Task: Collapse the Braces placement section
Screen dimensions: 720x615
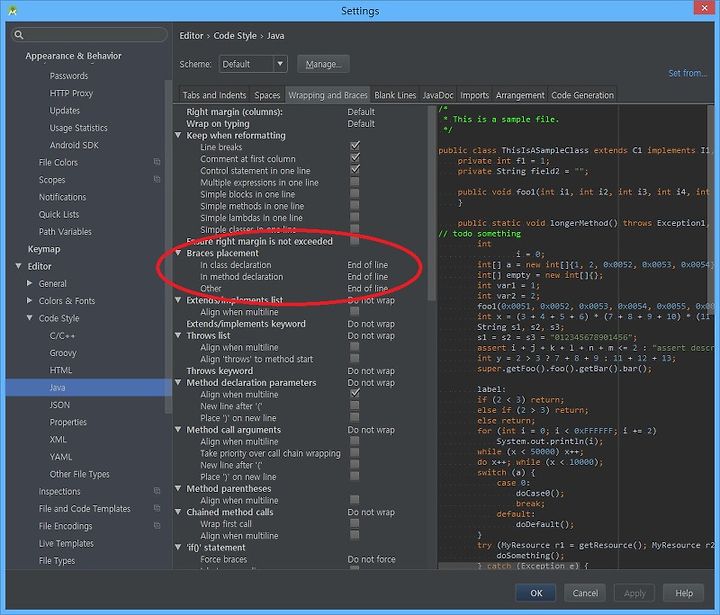Action: coord(178,253)
